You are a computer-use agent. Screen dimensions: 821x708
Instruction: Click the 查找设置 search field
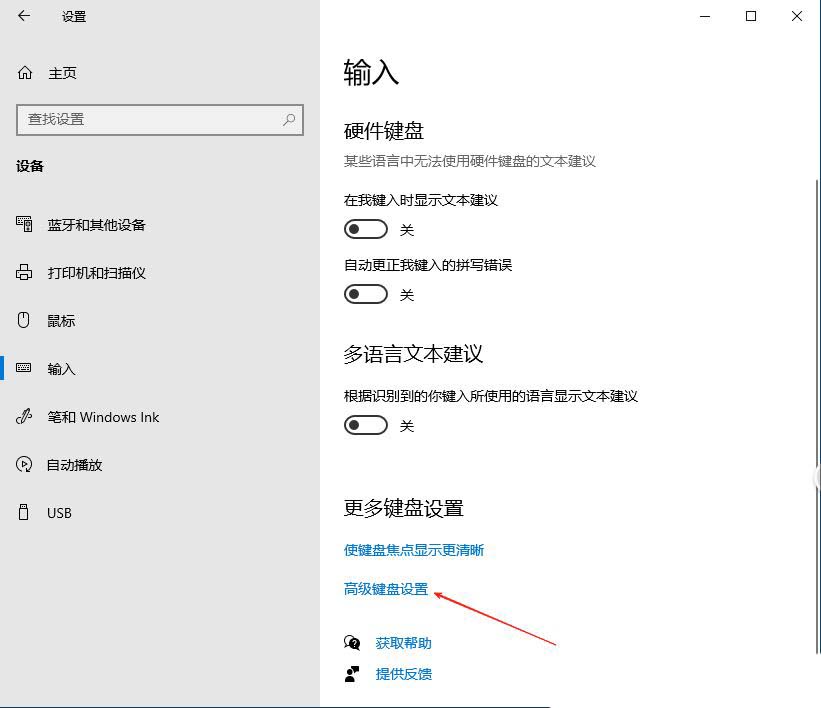[x=150, y=119]
